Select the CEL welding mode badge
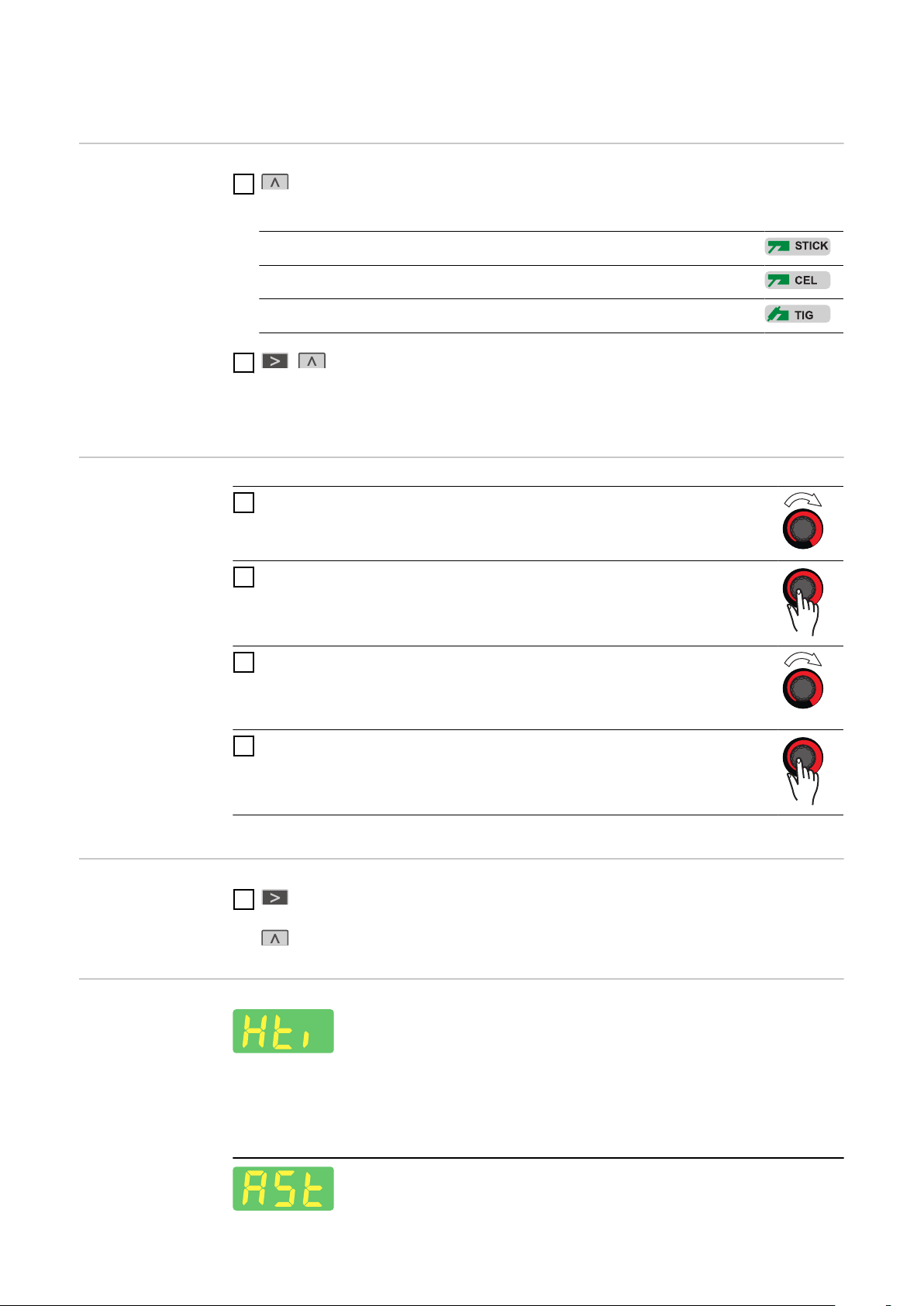Screen dimensions: 924x1306 (x=798, y=281)
